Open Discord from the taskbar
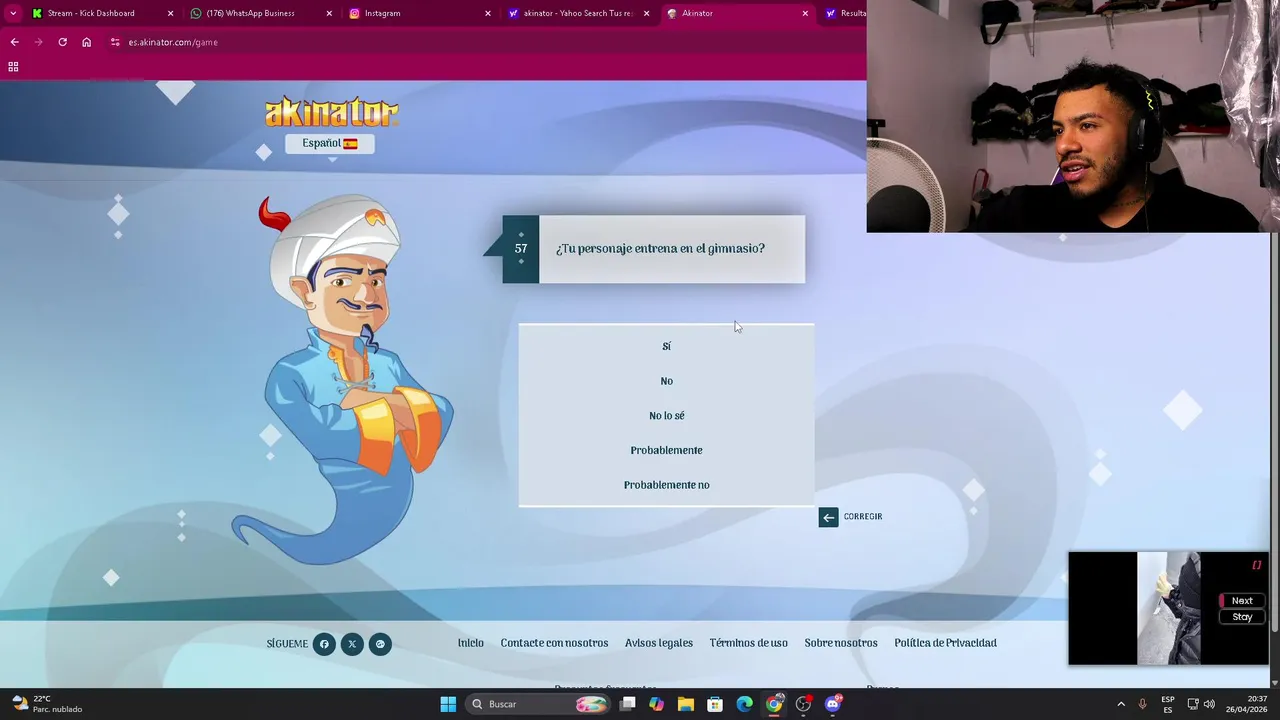 pos(833,704)
